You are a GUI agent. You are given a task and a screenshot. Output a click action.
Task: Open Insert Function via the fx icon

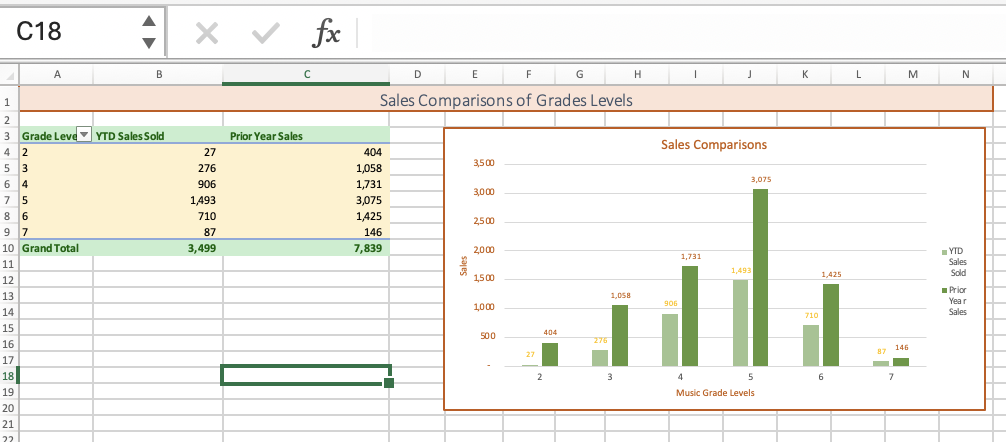coord(325,34)
